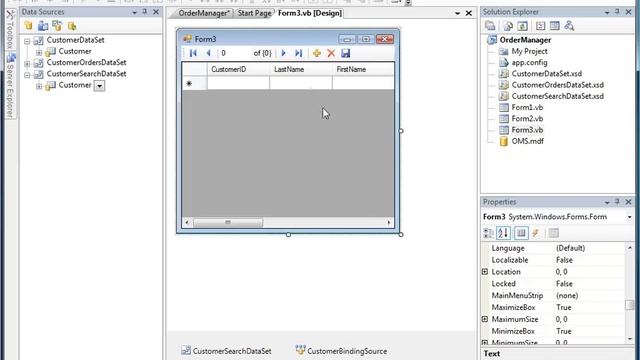
Task: Click the grid scrollbar right arrow
Action: click(x=389, y=222)
